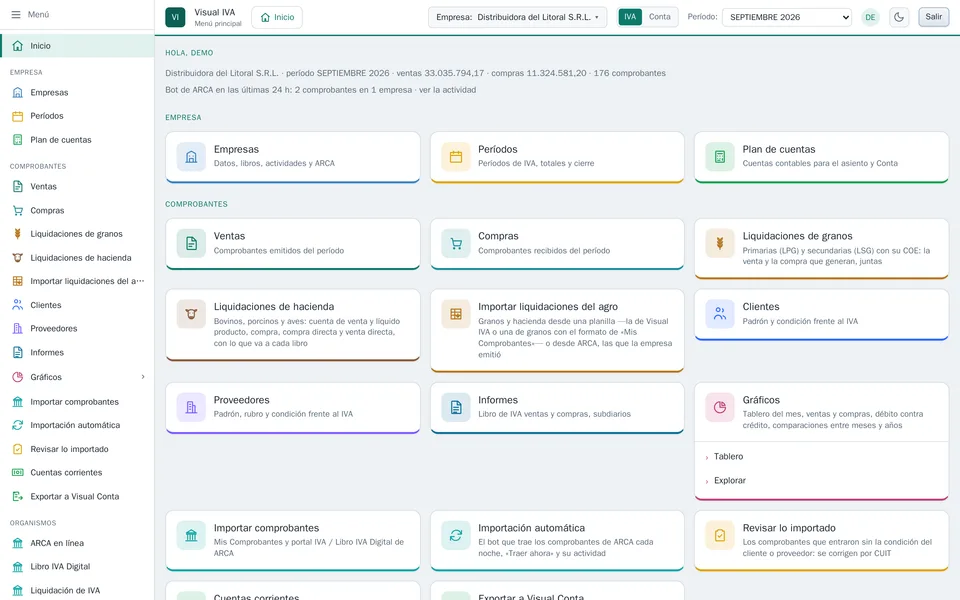Open the Importar liquidaciones del agro card
Image resolution: width=960 pixels, height=600 pixels.
557,331
